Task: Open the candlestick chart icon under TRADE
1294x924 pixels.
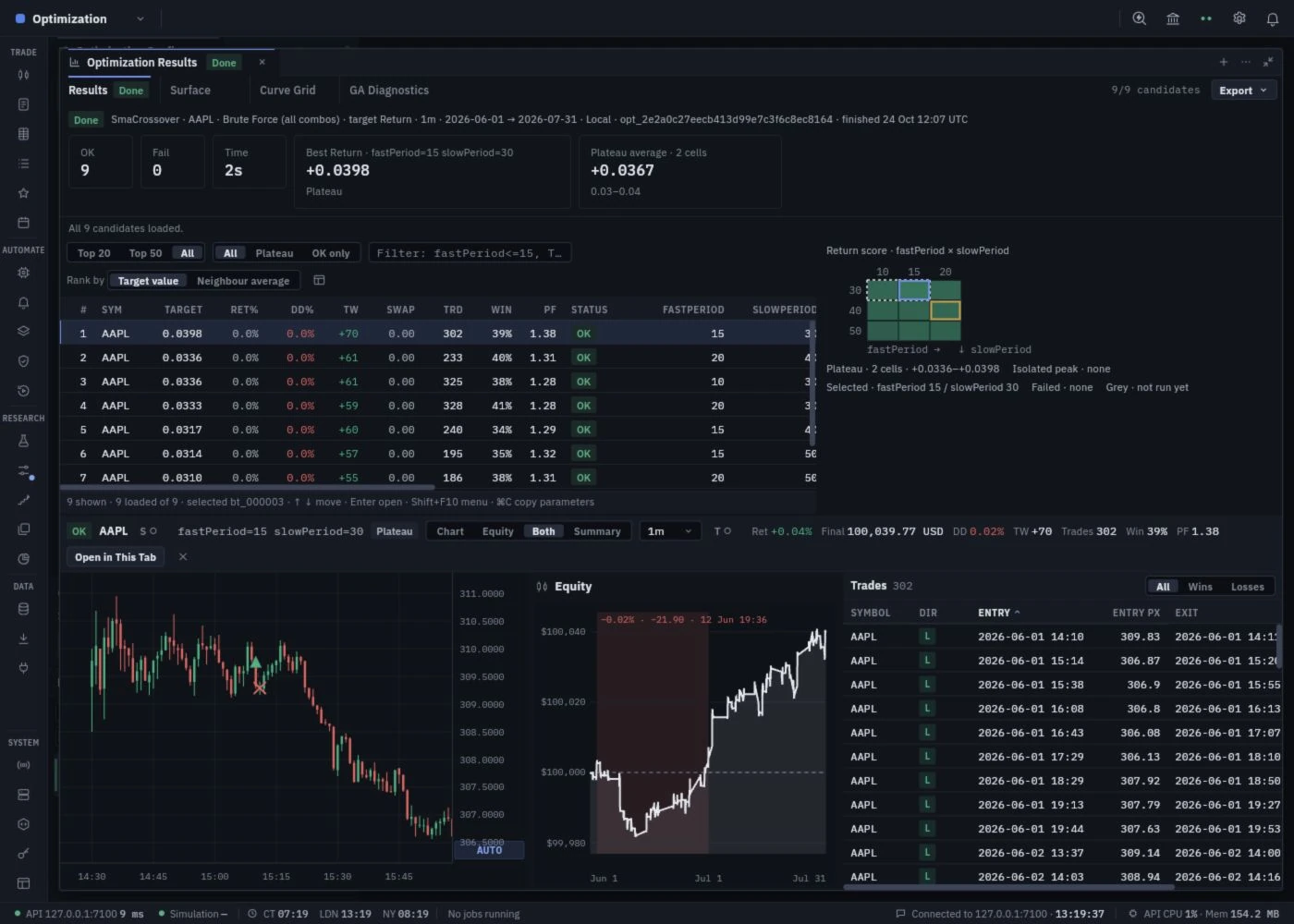Action: tap(23, 75)
